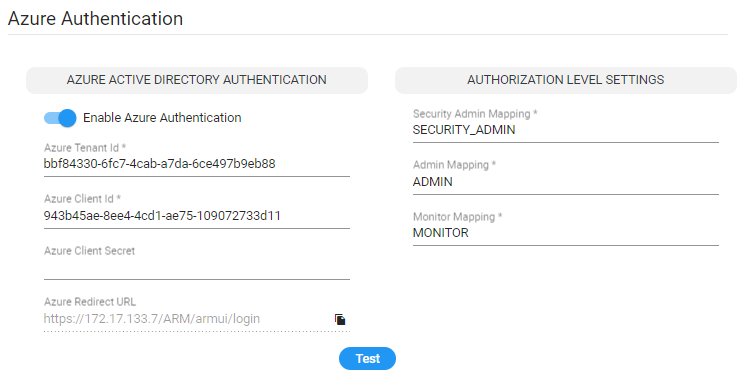The width and height of the screenshot is (740, 378).
Task: Click the Azure Client Id label
Action: coord(82,199)
